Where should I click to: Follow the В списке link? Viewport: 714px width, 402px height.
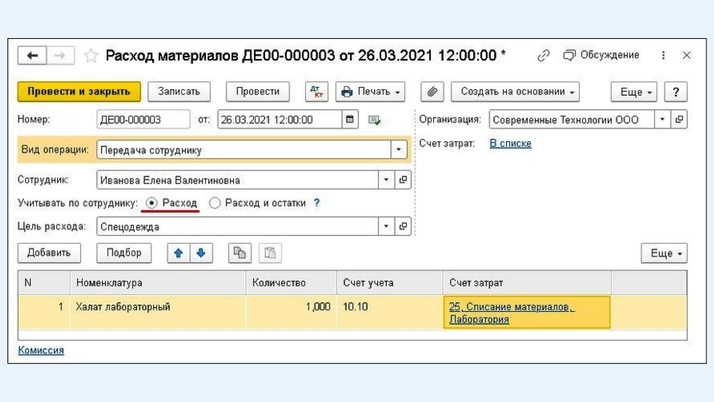click(x=510, y=143)
